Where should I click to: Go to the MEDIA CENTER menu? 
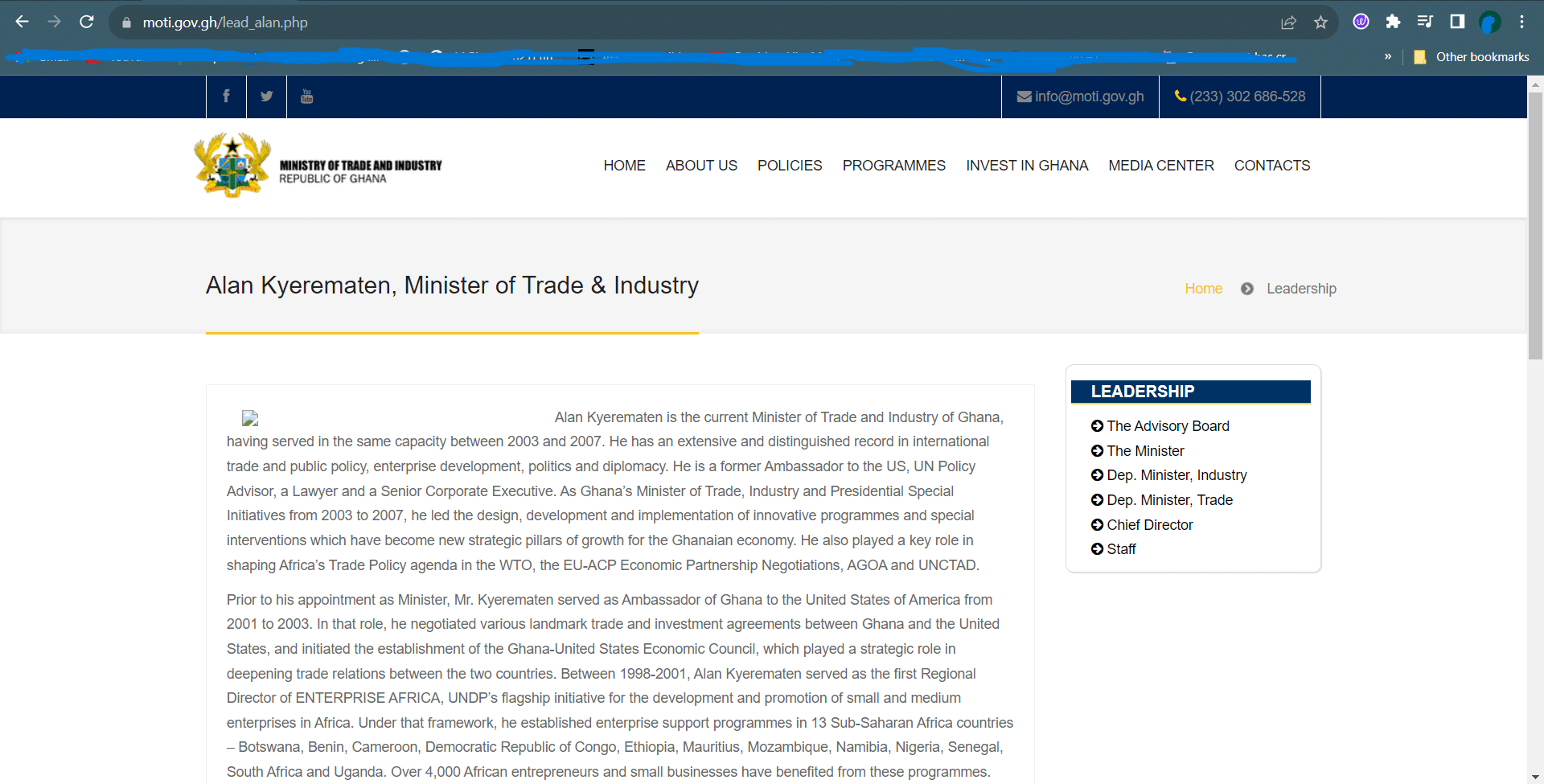pyautogui.click(x=1160, y=166)
